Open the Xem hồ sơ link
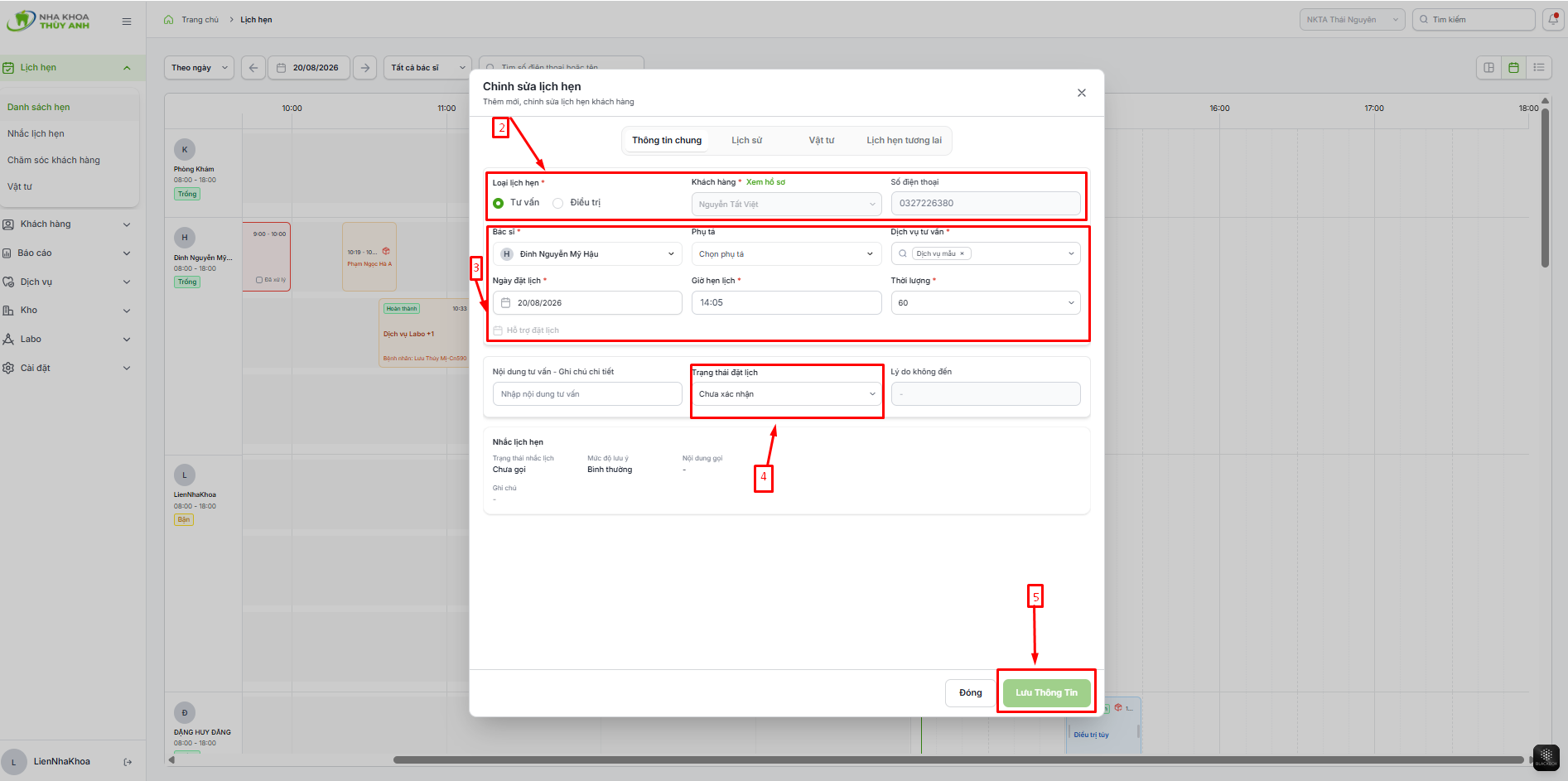Viewport: 1568px width, 781px height. coord(765,182)
